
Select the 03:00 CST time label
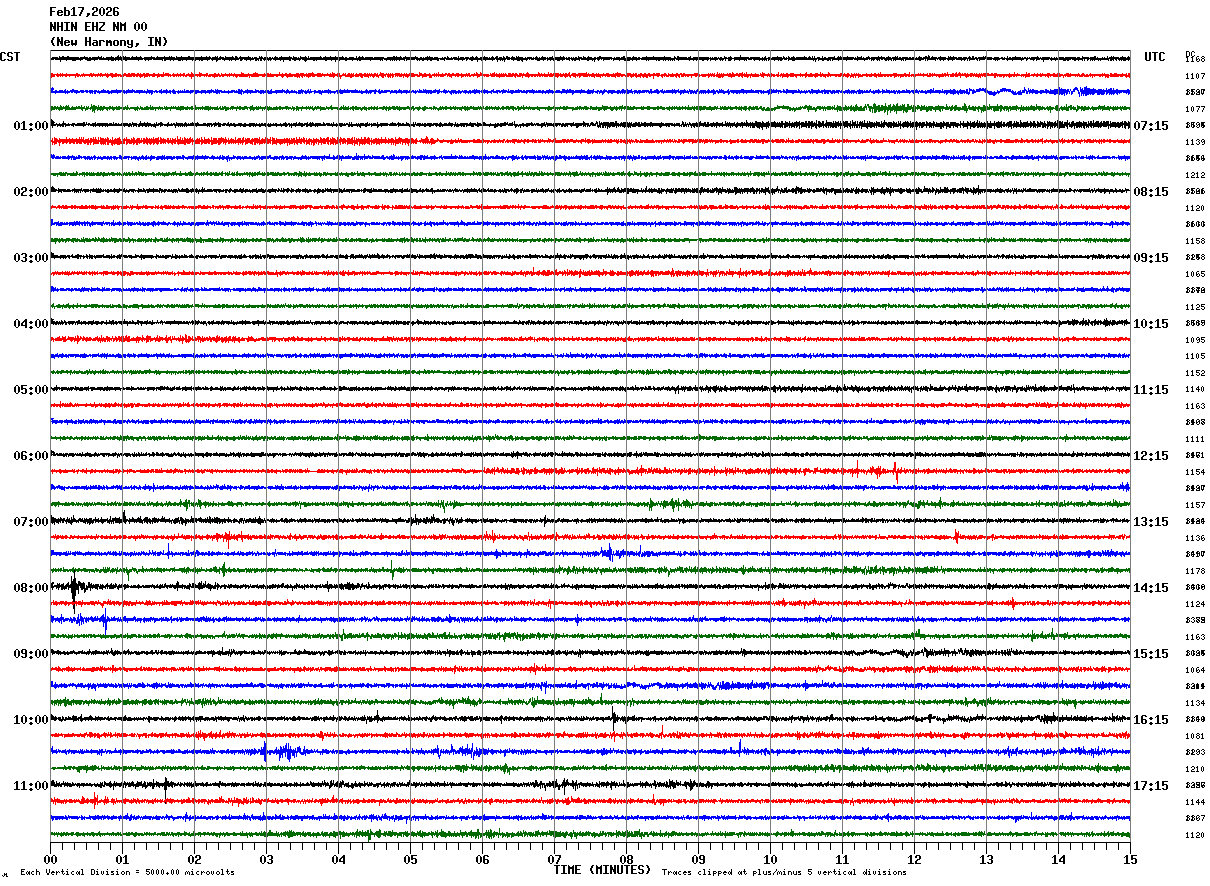(x=31, y=258)
